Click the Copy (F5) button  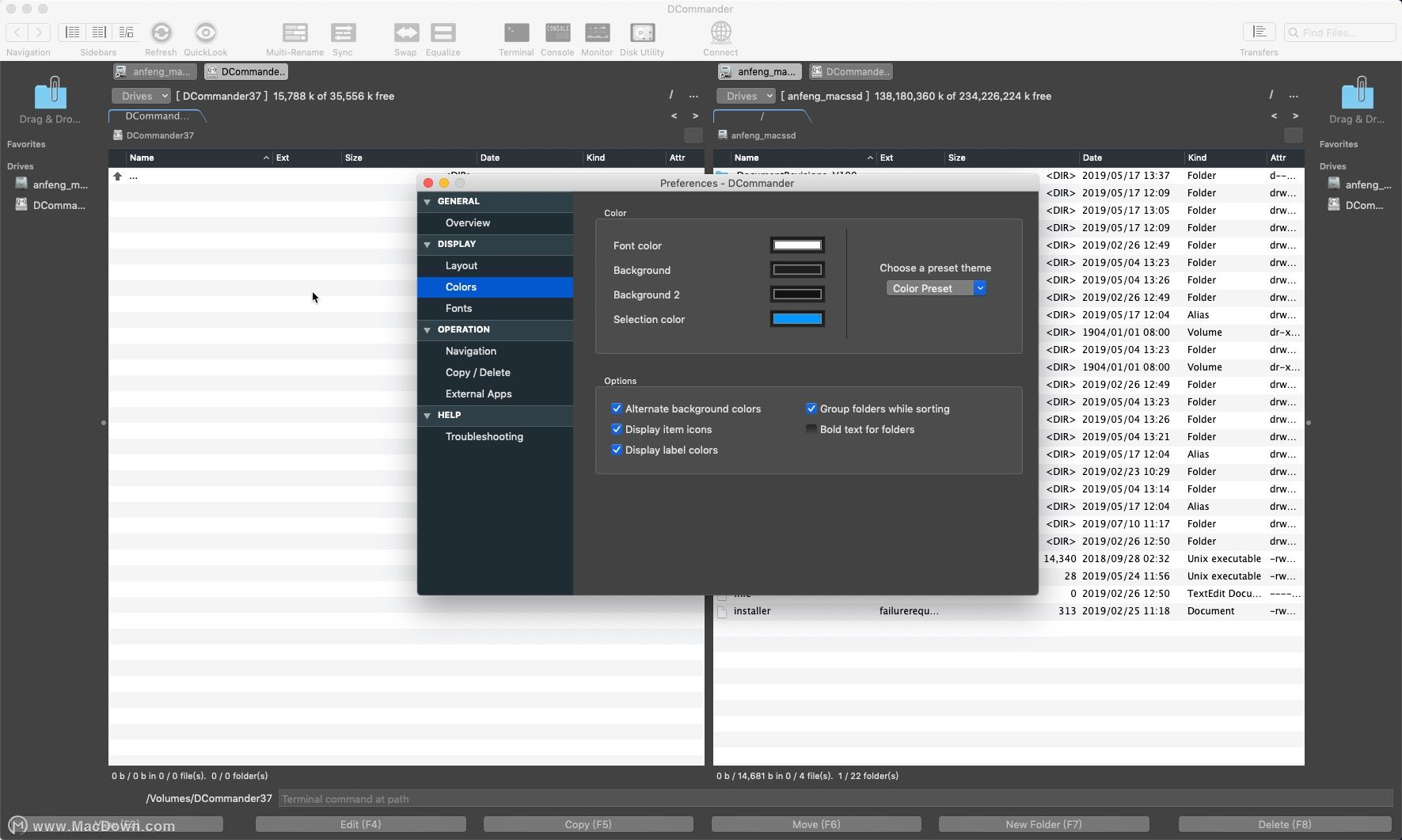(x=588, y=824)
